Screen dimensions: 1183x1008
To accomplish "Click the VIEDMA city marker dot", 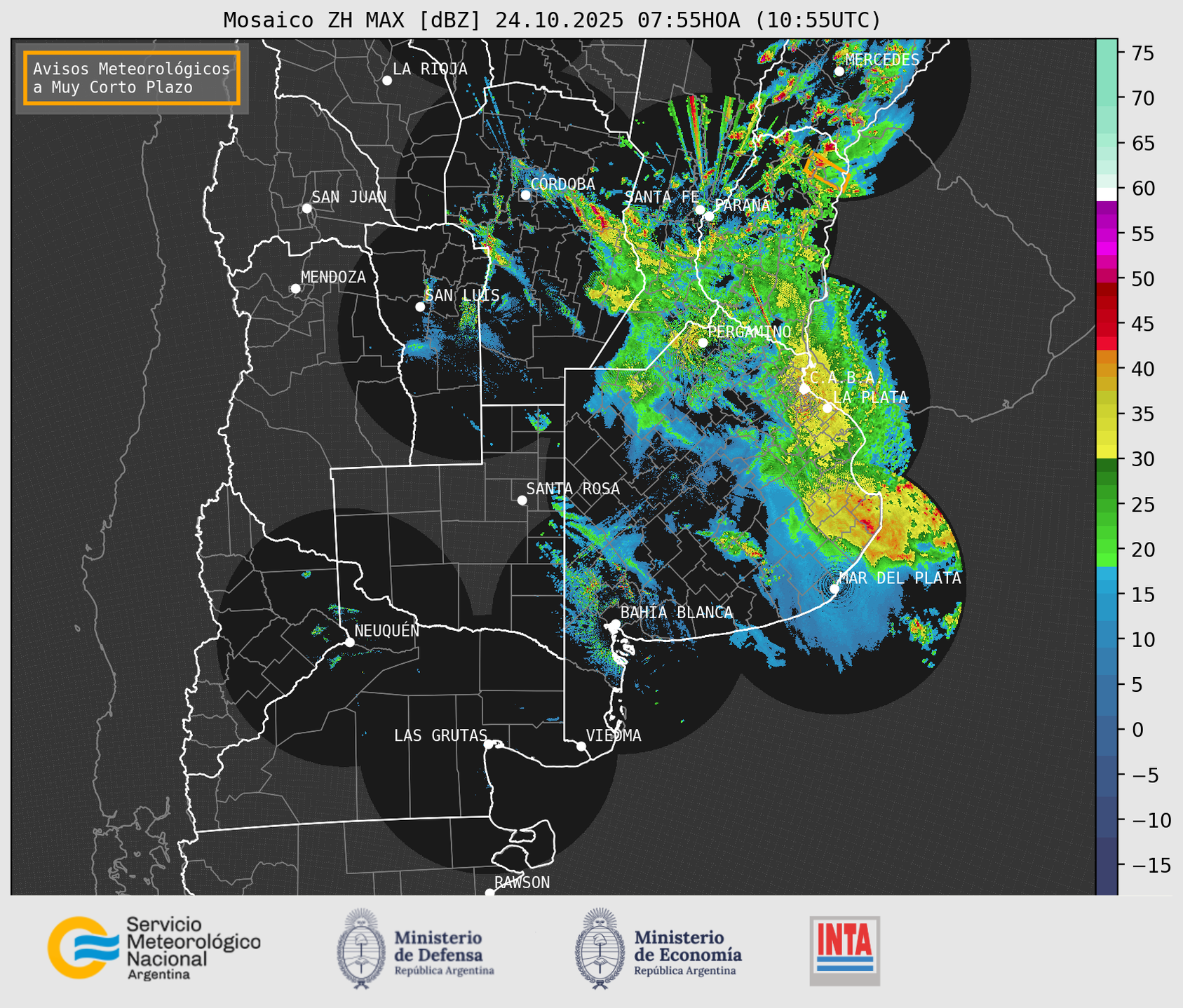I will pos(581,747).
